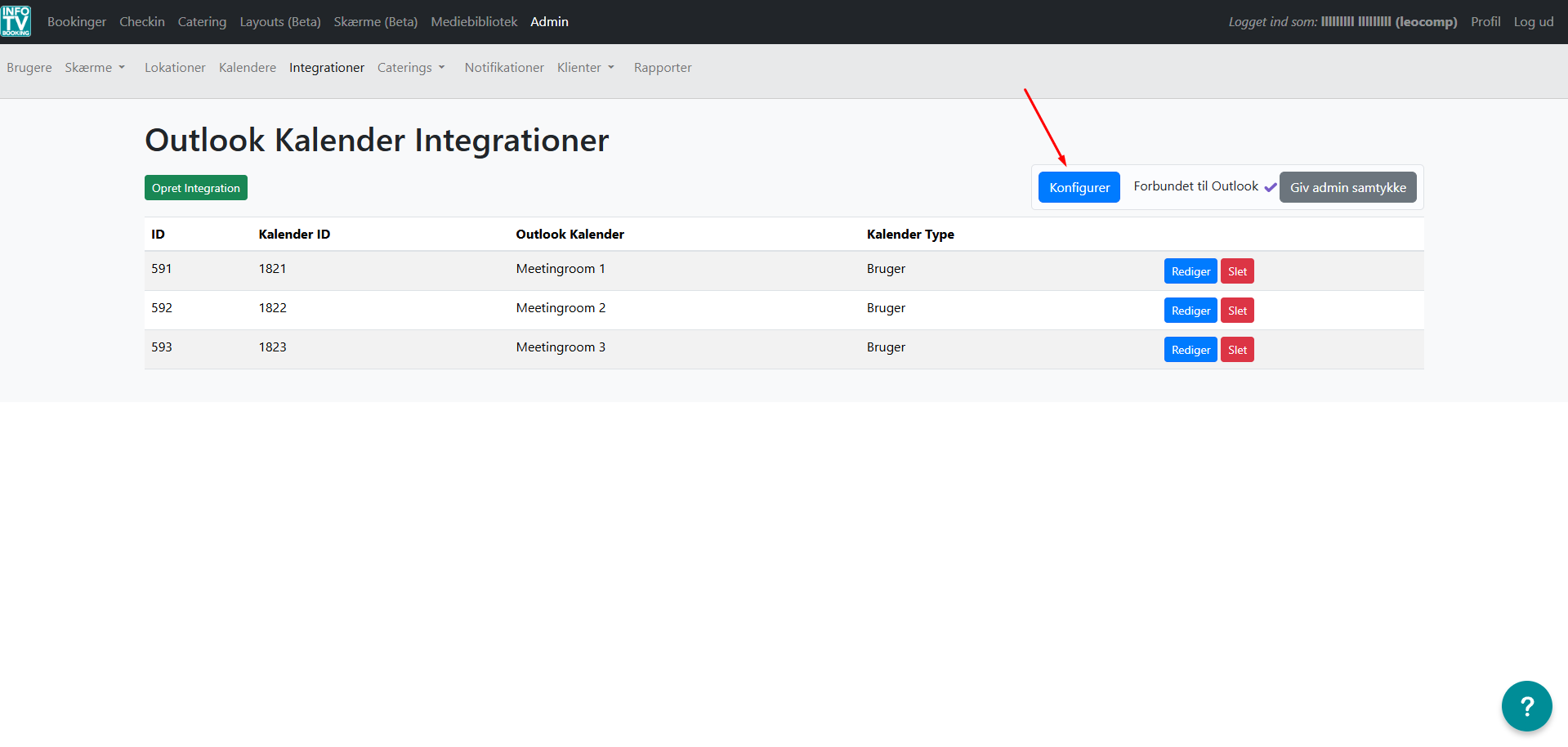Expand the Caterings dropdown menu

click(x=411, y=68)
